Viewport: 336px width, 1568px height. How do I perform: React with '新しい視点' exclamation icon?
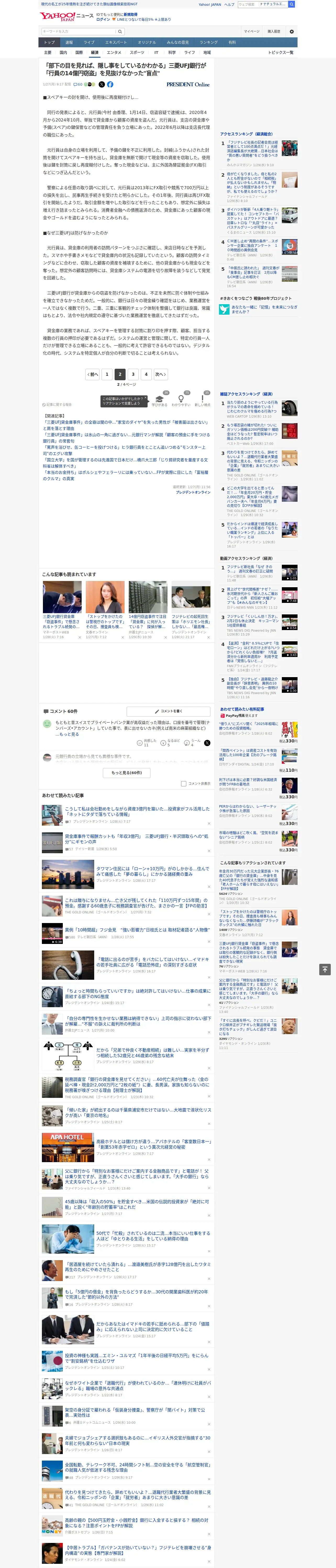tap(203, 399)
